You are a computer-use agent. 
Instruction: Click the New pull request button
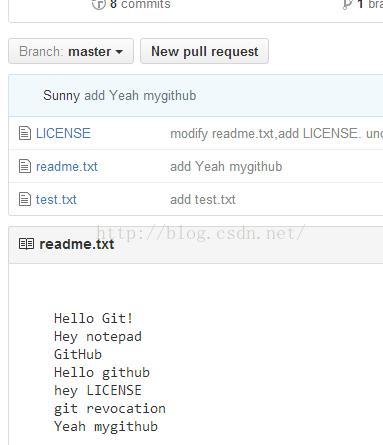pos(204,51)
